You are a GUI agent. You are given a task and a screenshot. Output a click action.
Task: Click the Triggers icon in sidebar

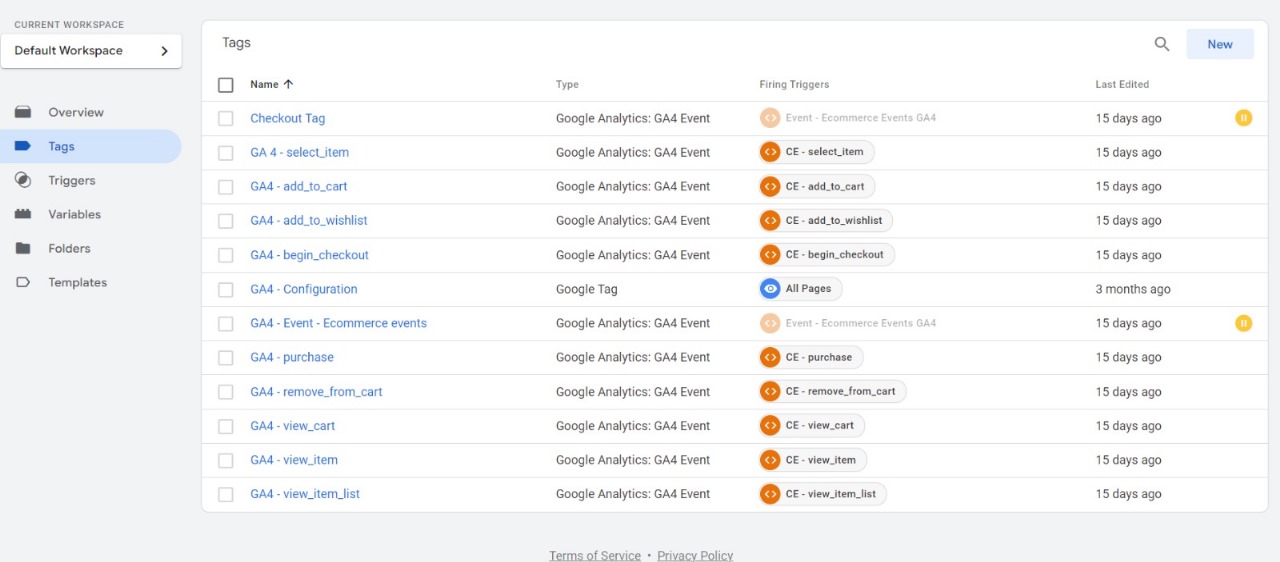click(x=23, y=180)
